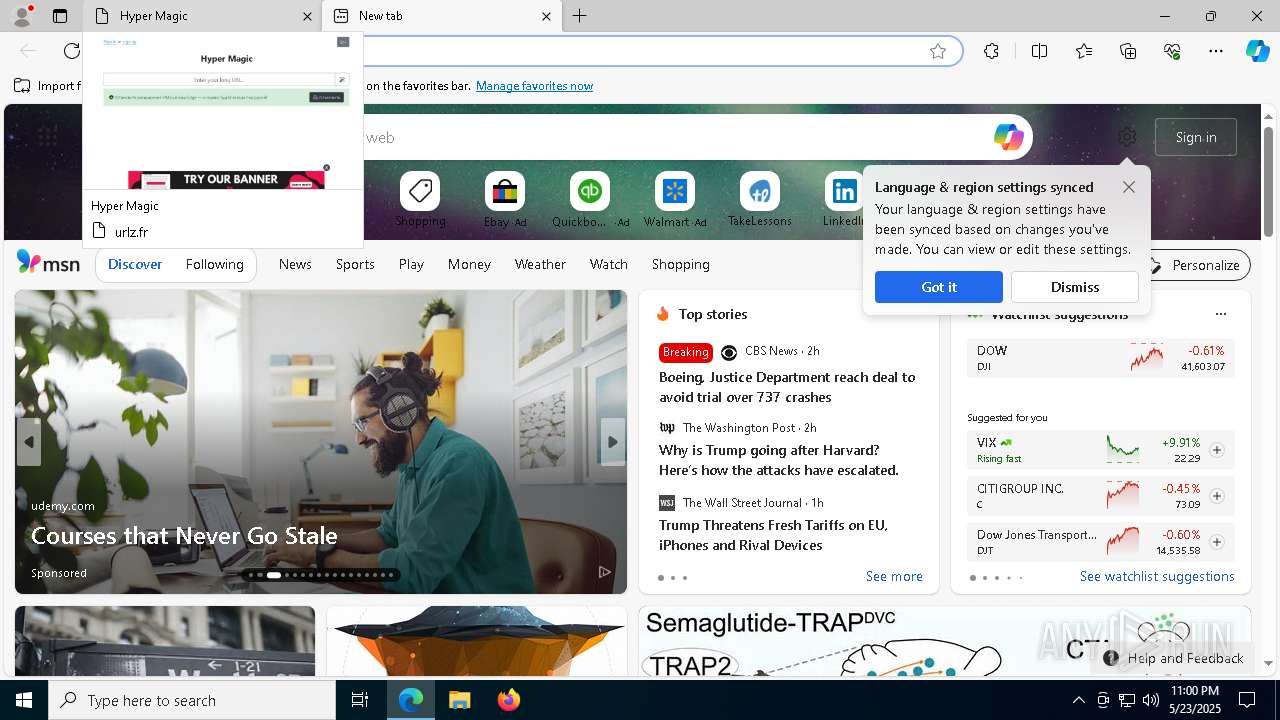
Task: Open watchlist card more options ellipsis
Action: click(x=1220, y=314)
